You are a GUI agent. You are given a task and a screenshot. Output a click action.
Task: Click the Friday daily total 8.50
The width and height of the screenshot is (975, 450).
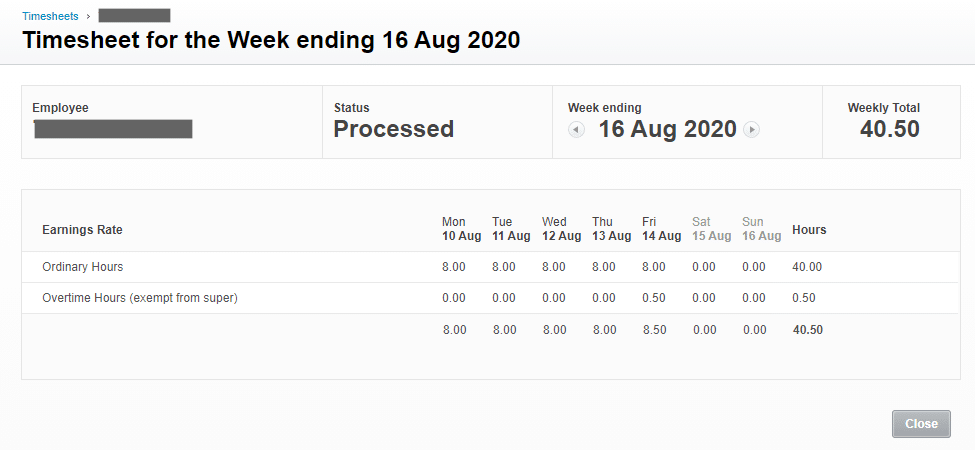click(654, 330)
